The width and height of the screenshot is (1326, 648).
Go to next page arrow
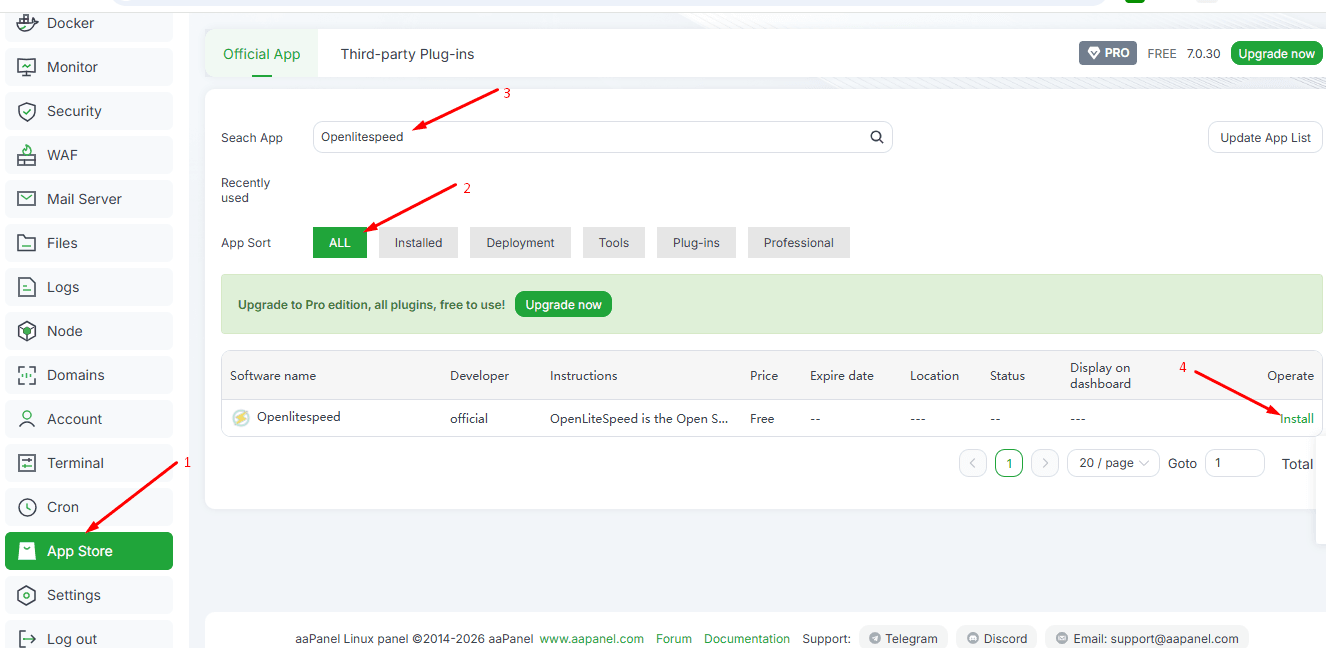pyautogui.click(x=1044, y=463)
